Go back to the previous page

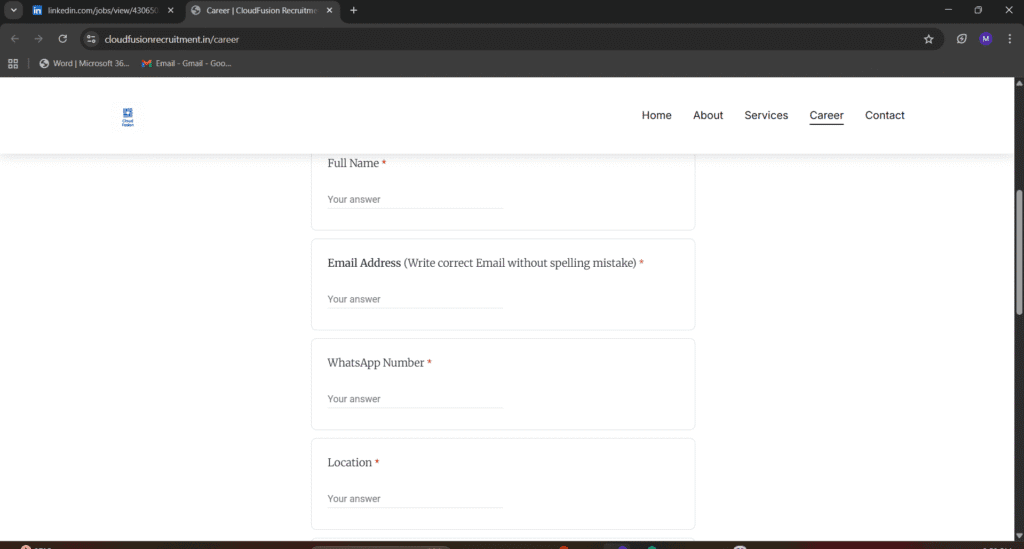pos(15,39)
